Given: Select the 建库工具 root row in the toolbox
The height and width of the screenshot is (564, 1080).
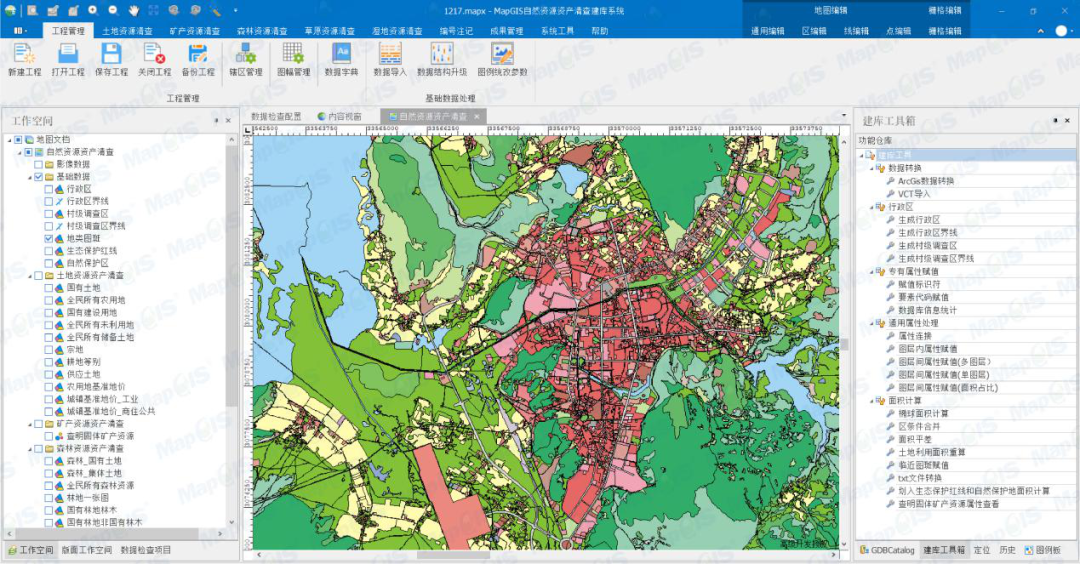Looking at the screenshot, I should (x=966, y=155).
